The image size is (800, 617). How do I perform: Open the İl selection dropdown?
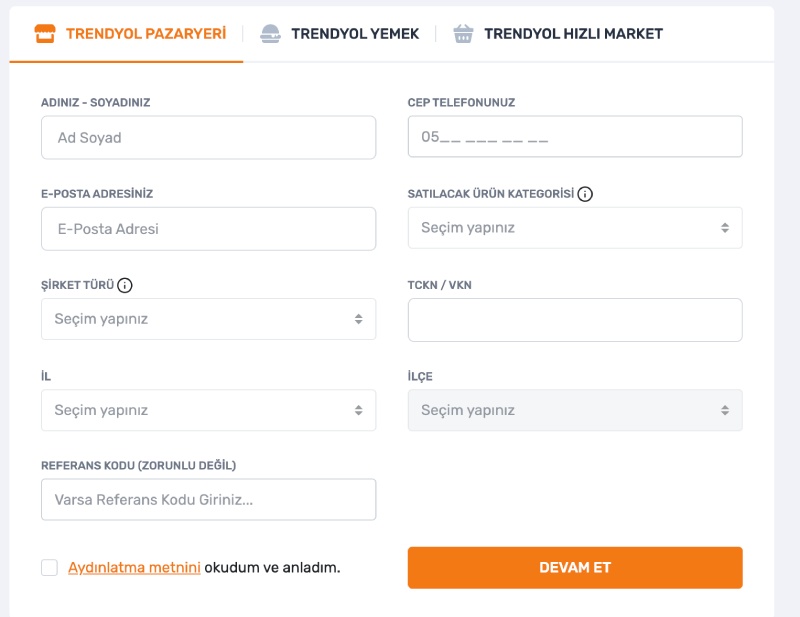click(x=208, y=410)
